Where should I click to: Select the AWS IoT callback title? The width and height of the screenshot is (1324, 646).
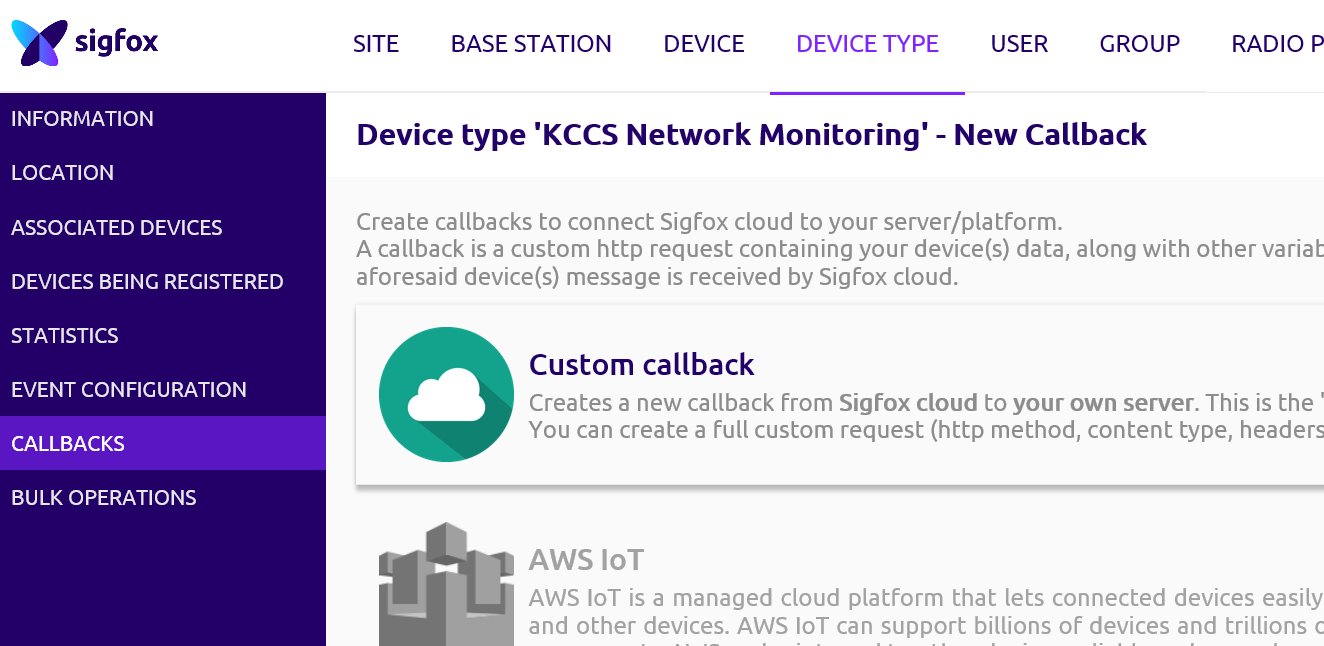(586, 560)
